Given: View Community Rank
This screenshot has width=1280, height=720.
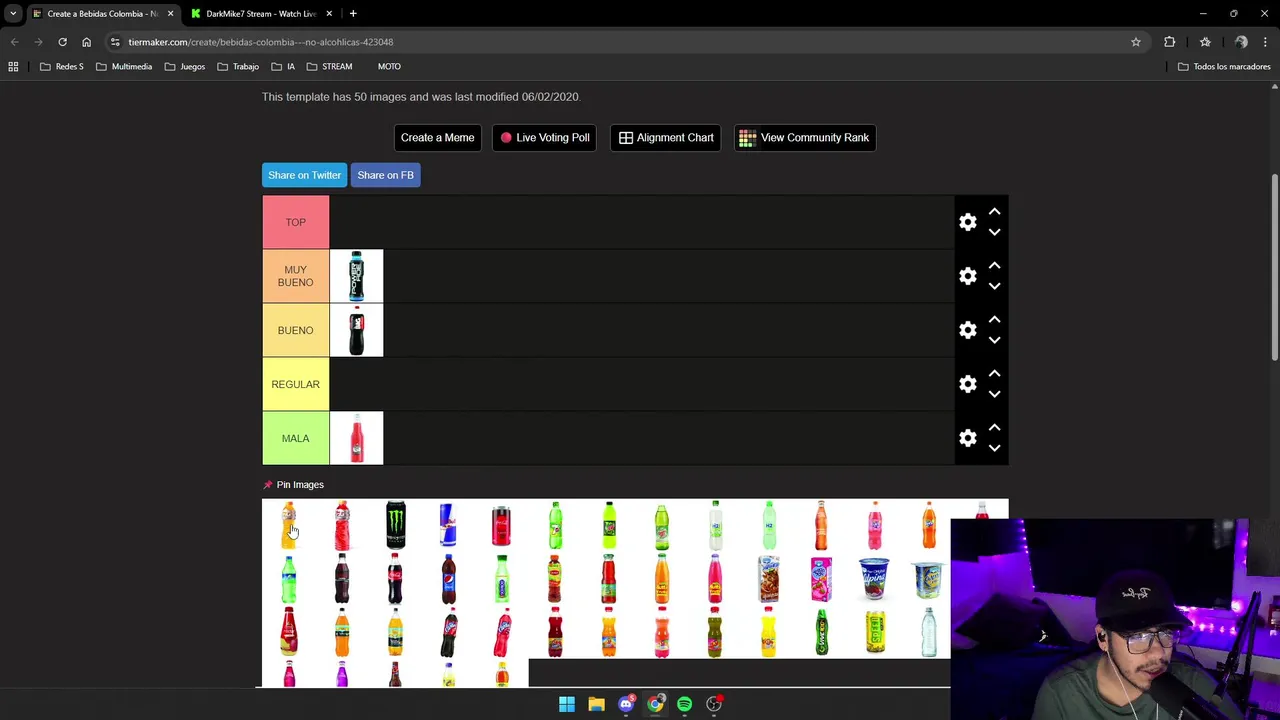Looking at the screenshot, I should pyautogui.click(x=804, y=137).
